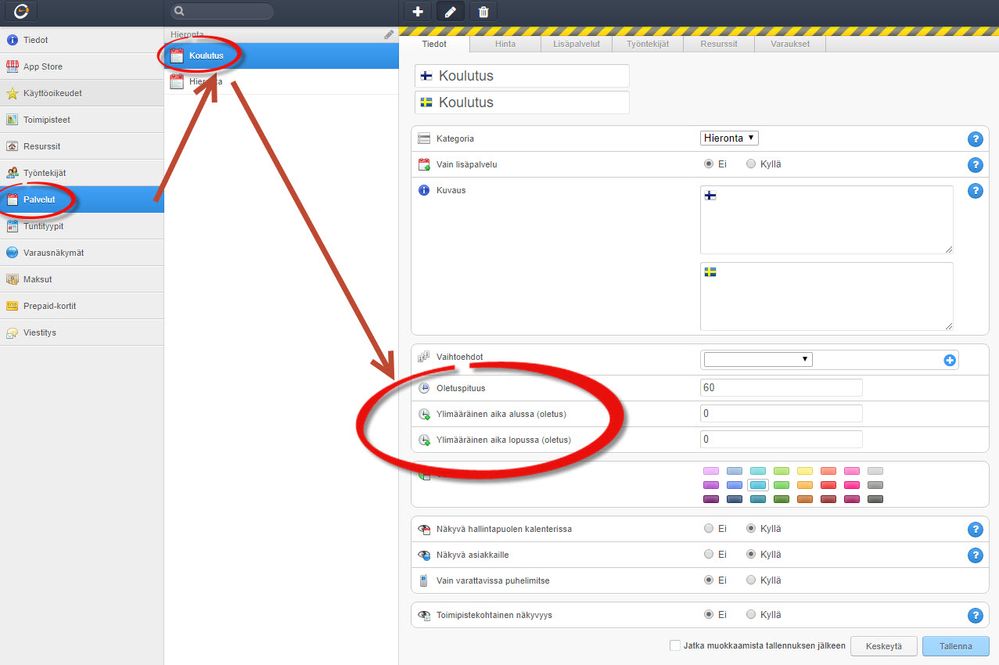The image size is (999, 665).
Task: Open help for Näkyvä hallintapuolen kalenterissa
Action: (975, 529)
